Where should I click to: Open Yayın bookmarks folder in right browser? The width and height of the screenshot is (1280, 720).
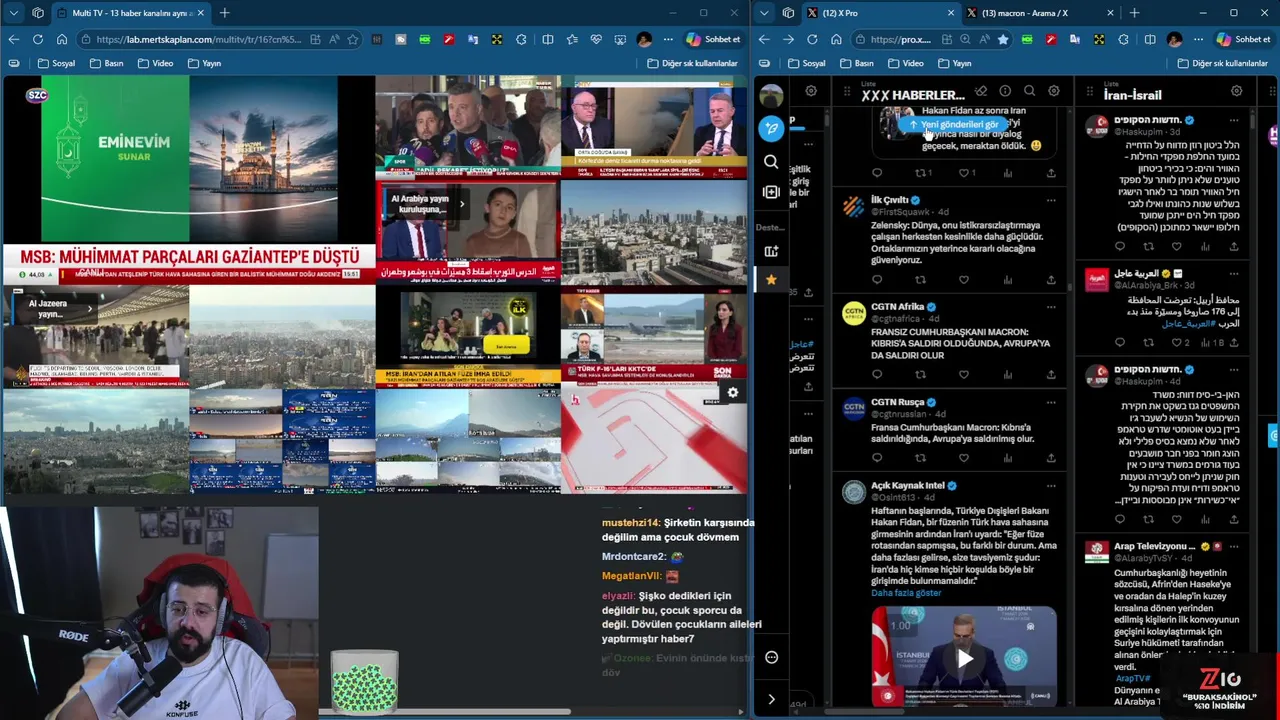point(953,63)
